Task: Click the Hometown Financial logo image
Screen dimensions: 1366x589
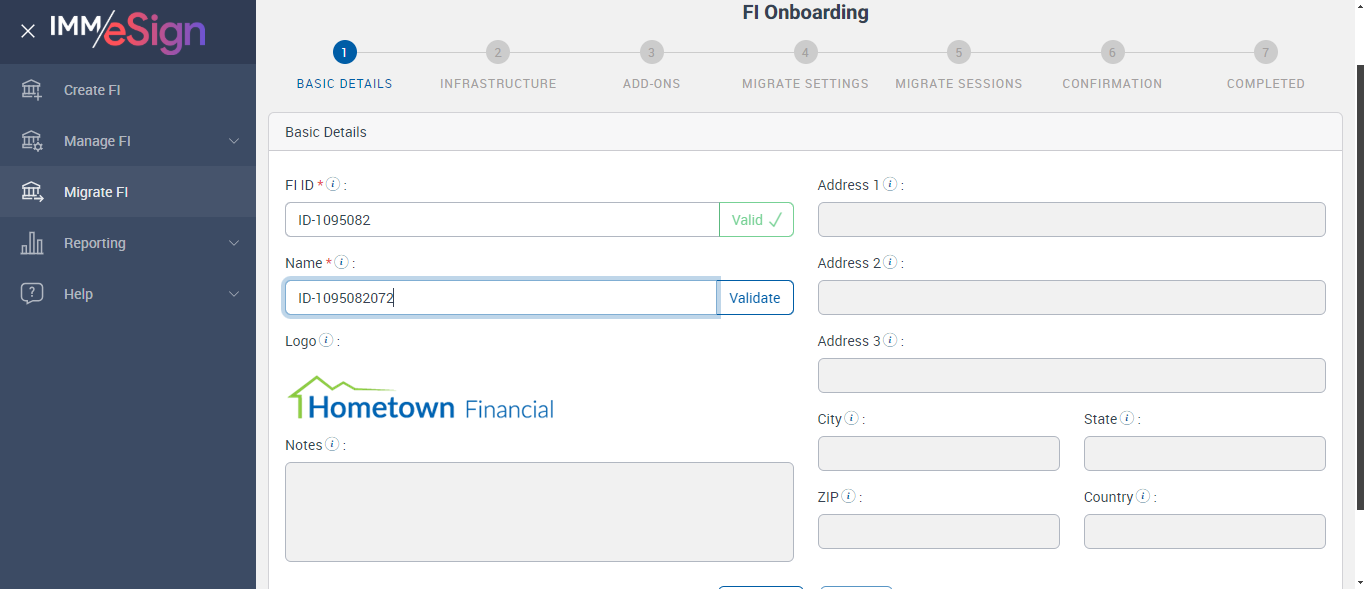Action: pos(421,399)
